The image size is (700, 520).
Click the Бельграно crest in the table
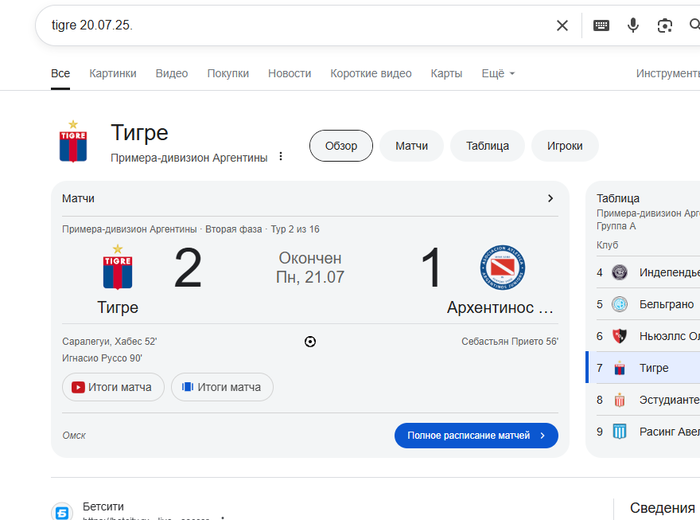click(x=619, y=304)
